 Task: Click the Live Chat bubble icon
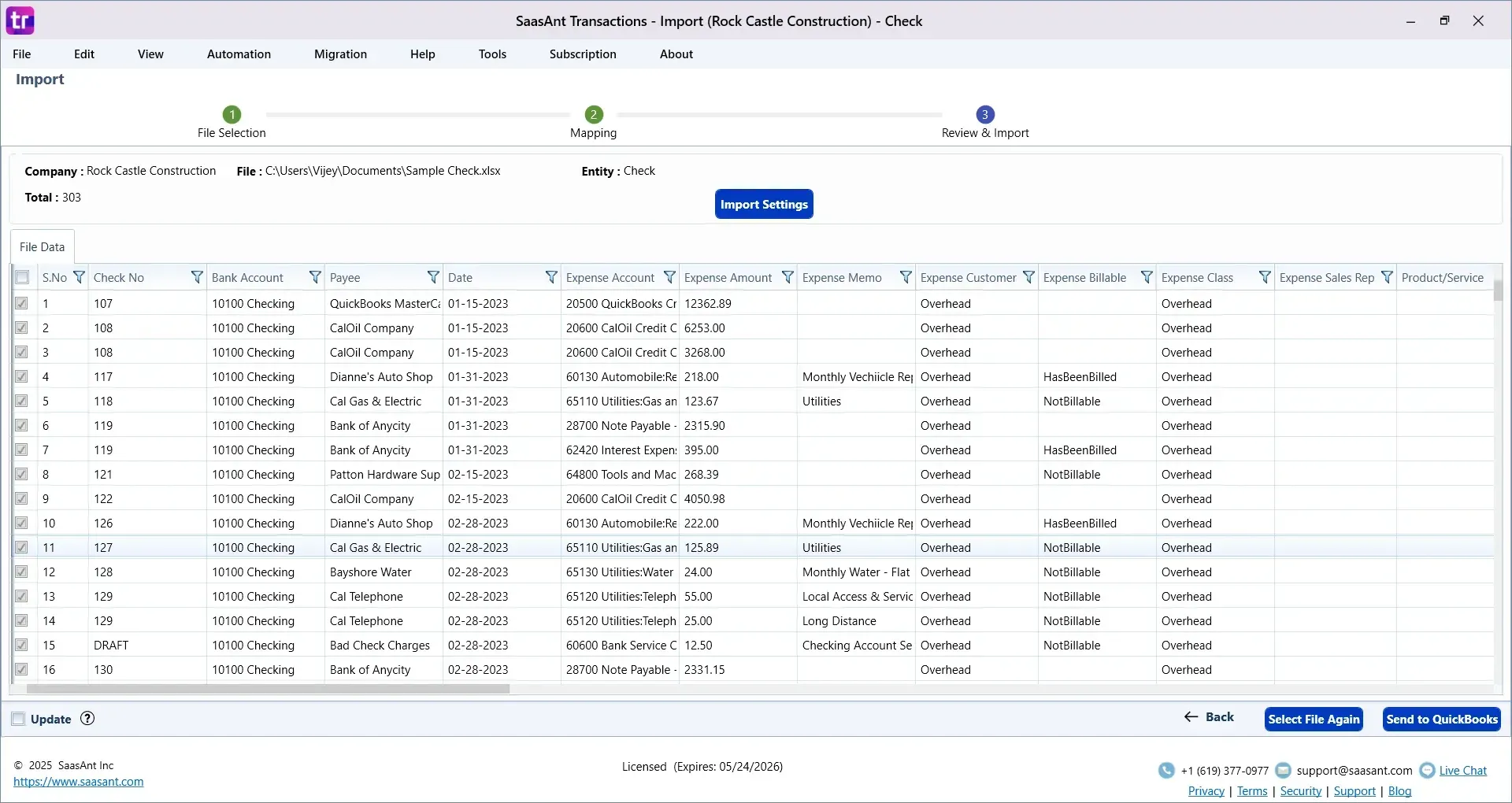[1427, 771]
